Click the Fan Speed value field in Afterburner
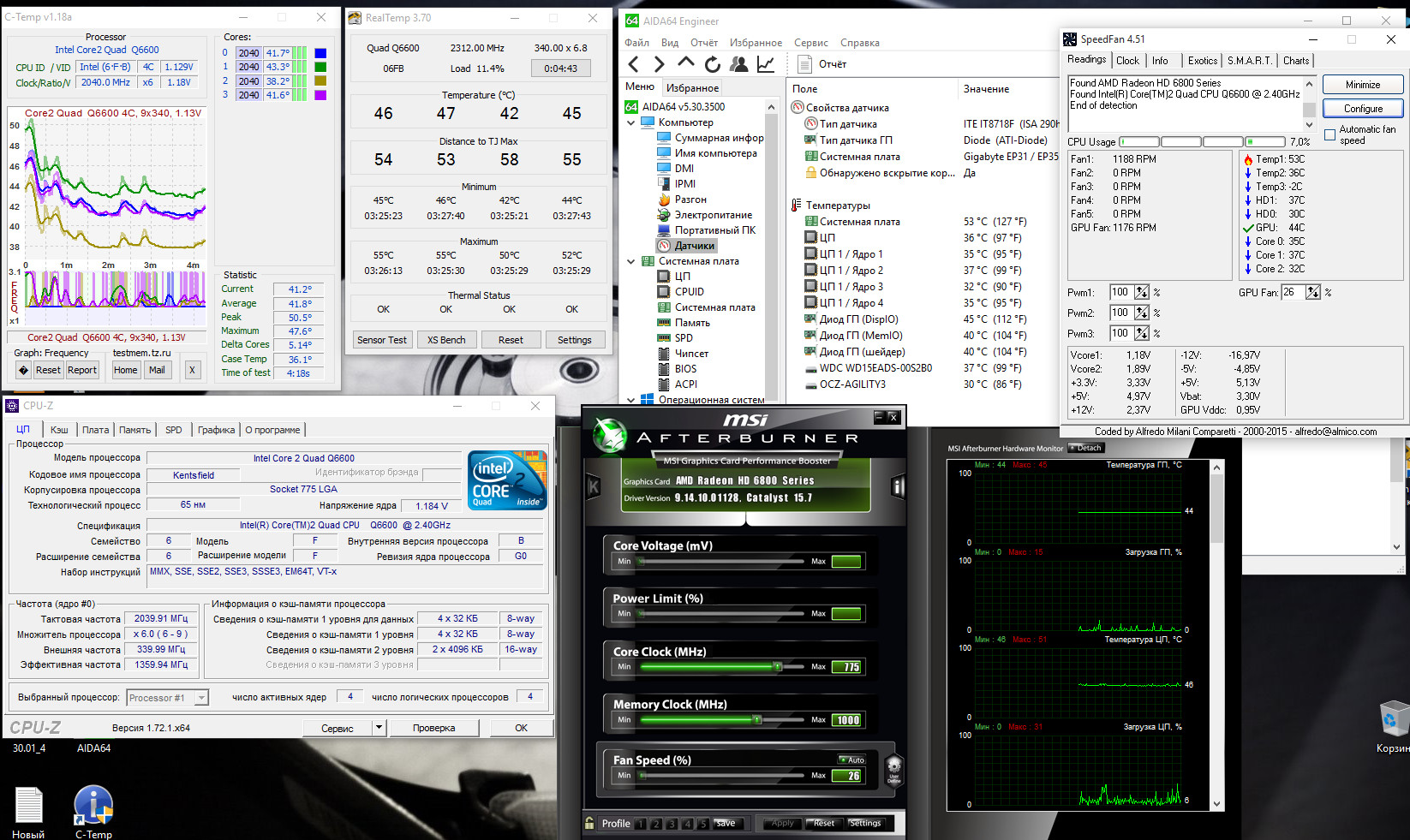Viewport: 1410px width, 840px height. (846, 776)
